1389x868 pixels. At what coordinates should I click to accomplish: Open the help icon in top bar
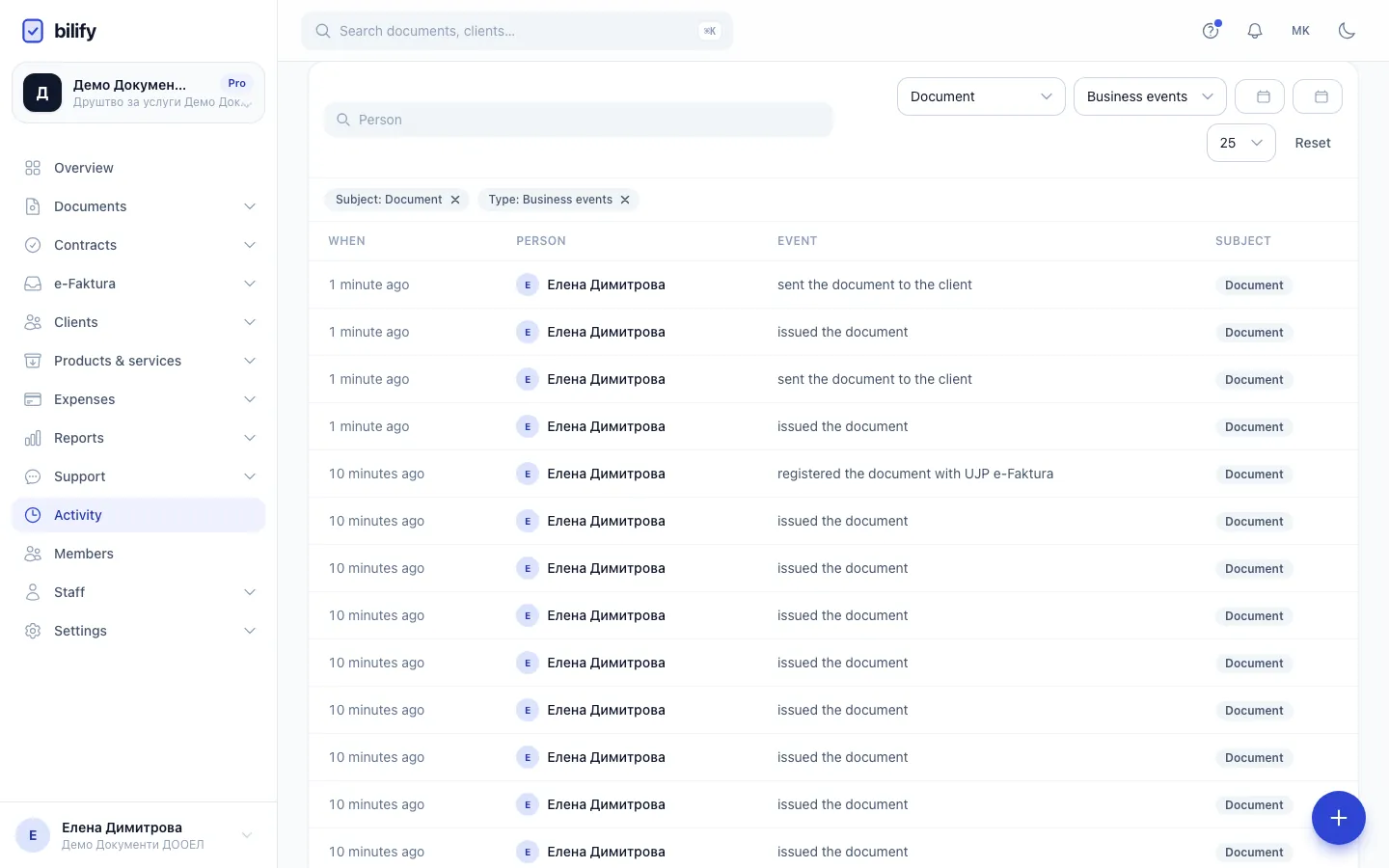(1211, 31)
